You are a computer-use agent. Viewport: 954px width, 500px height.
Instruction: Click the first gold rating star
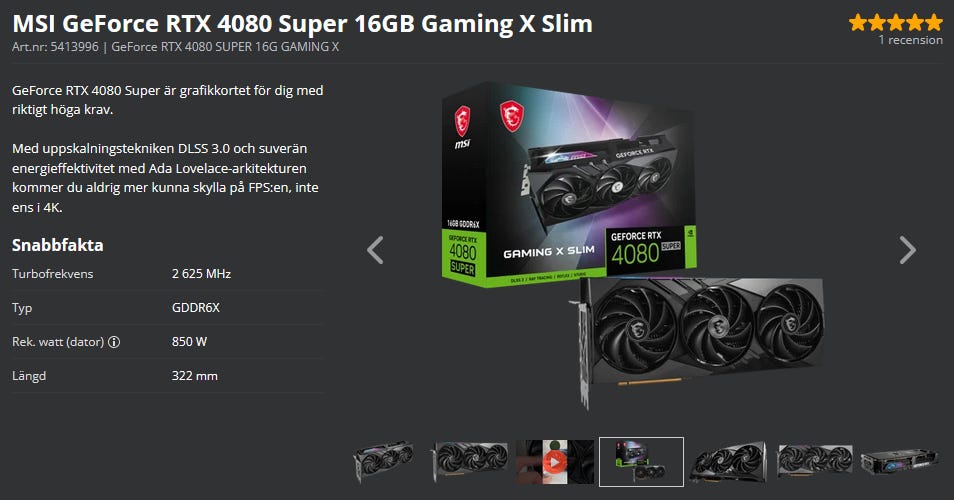[858, 23]
